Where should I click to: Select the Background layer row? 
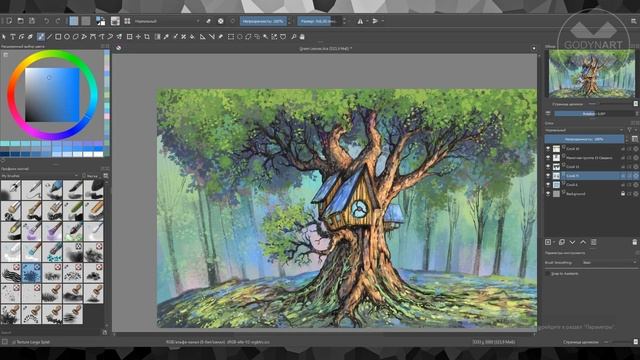(x=591, y=194)
